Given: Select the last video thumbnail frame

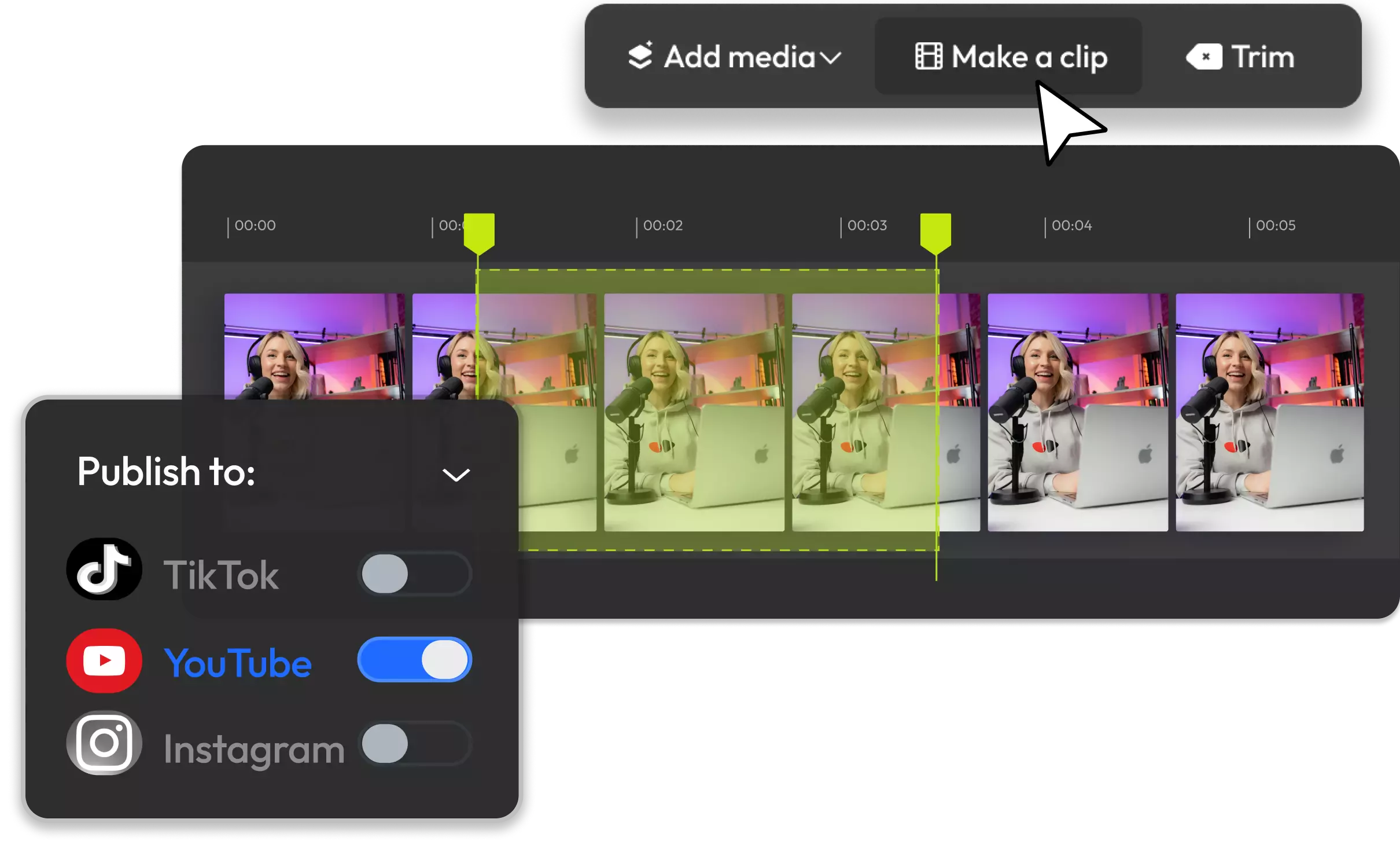Looking at the screenshot, I should [x=1269, y=412].
